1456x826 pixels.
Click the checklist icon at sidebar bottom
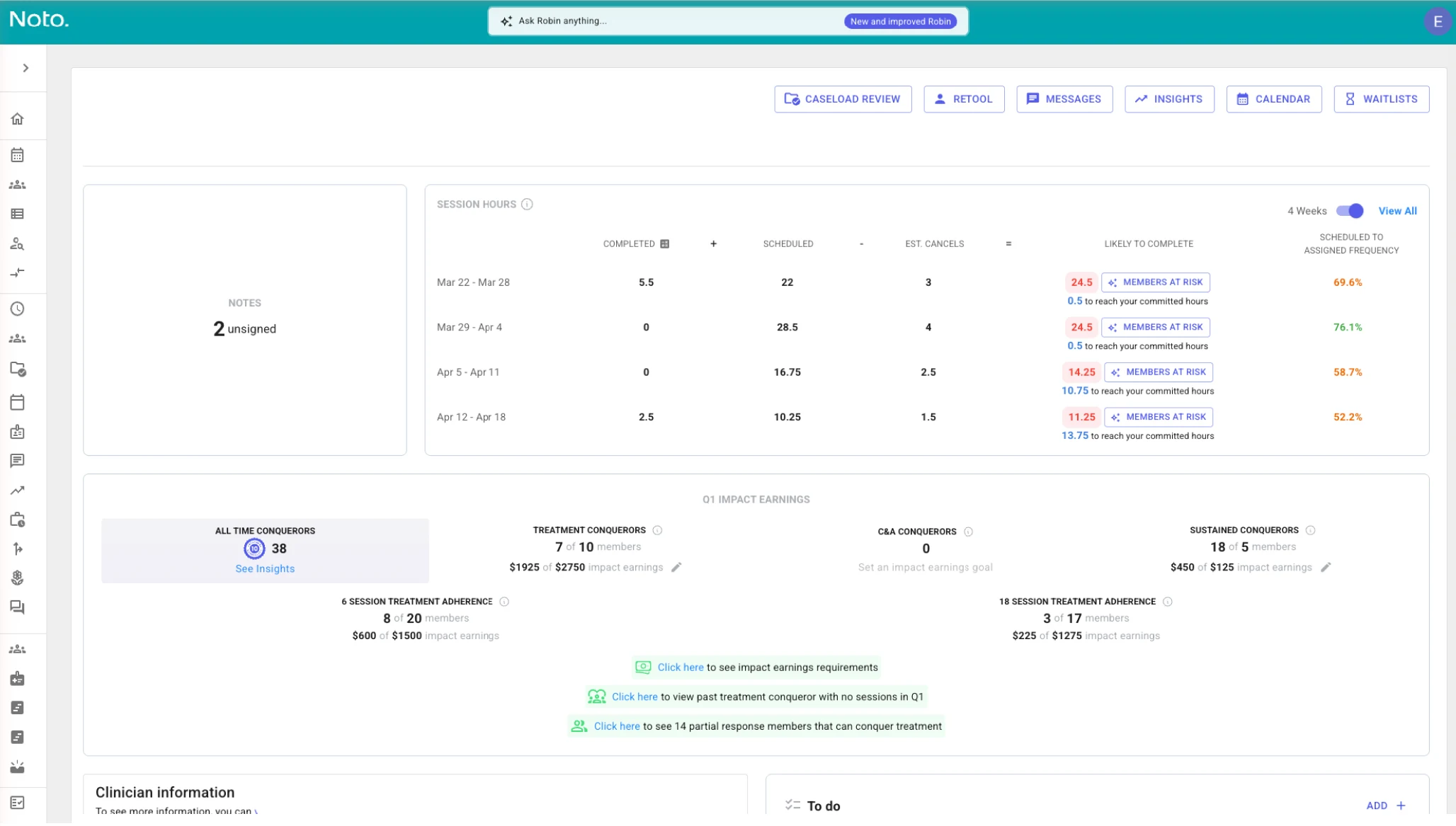[x=18, y=803]
